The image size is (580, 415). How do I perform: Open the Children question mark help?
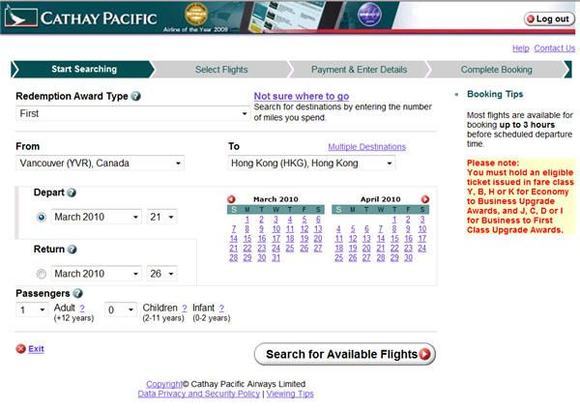coord(184,308)
